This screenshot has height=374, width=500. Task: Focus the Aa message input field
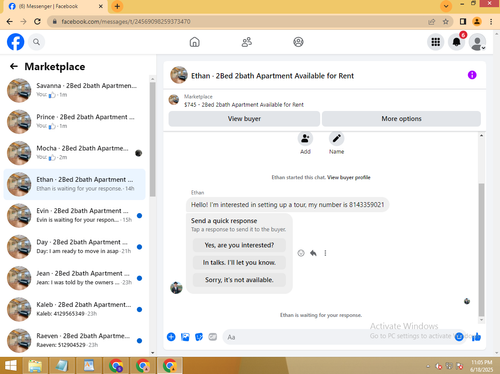point(337,337)
